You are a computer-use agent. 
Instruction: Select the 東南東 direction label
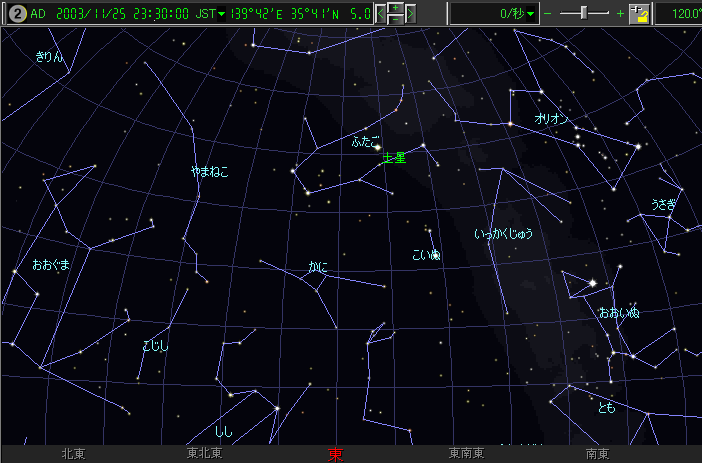click(x=467, y=454)
